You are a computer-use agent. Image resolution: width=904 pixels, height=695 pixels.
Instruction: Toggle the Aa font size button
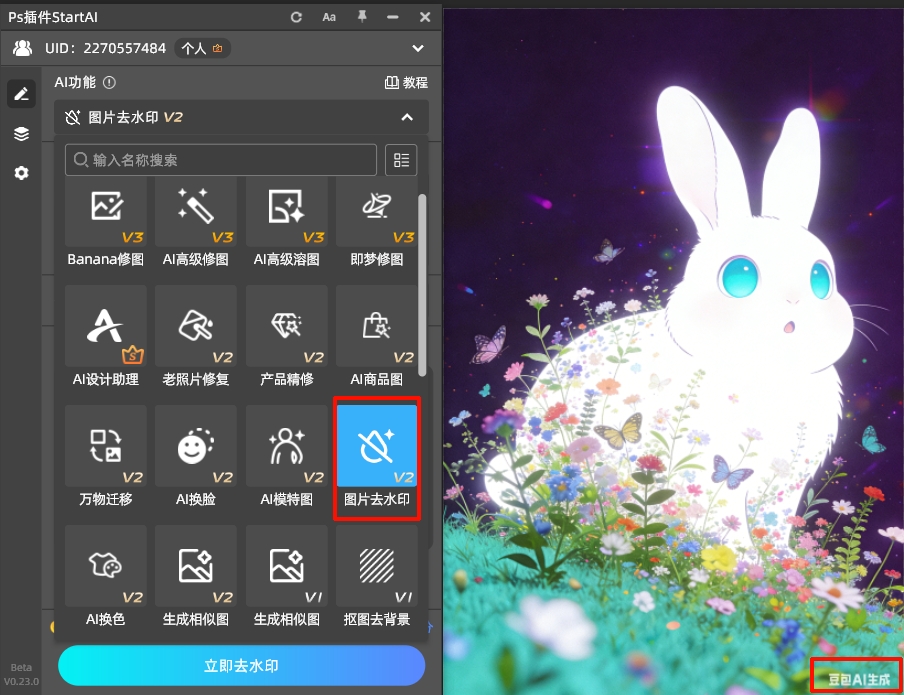click(x=329, y=17)
